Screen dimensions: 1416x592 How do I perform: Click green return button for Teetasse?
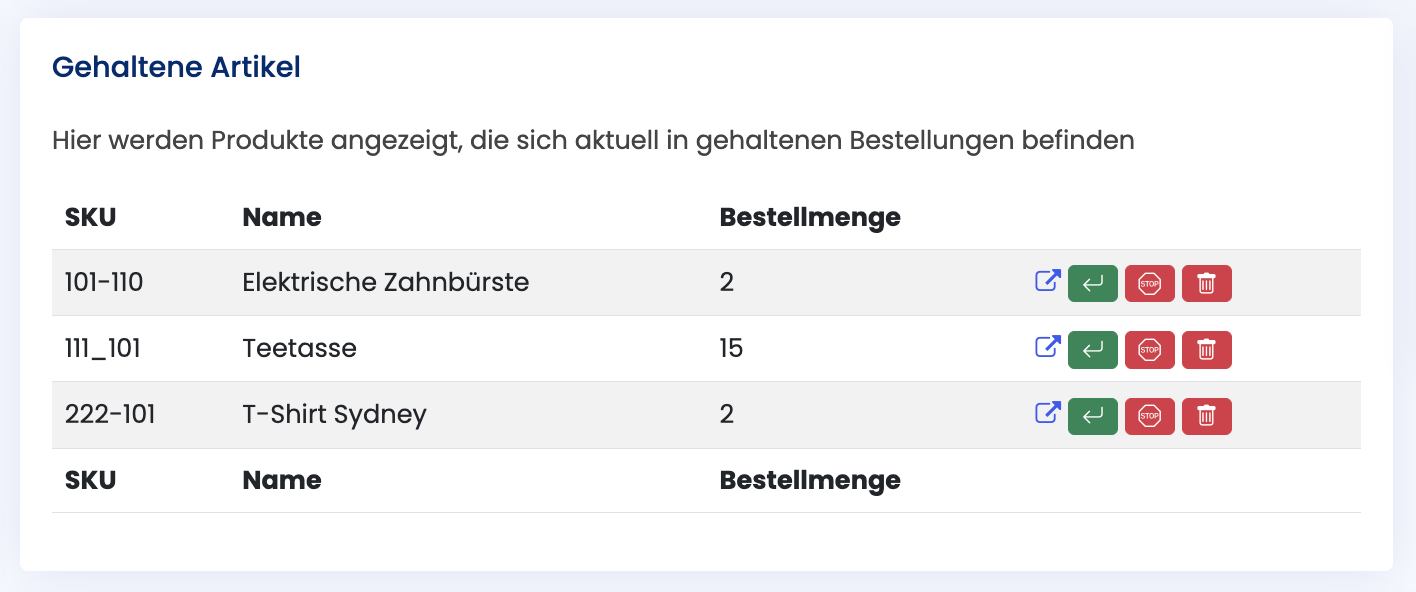point(1093,349)
